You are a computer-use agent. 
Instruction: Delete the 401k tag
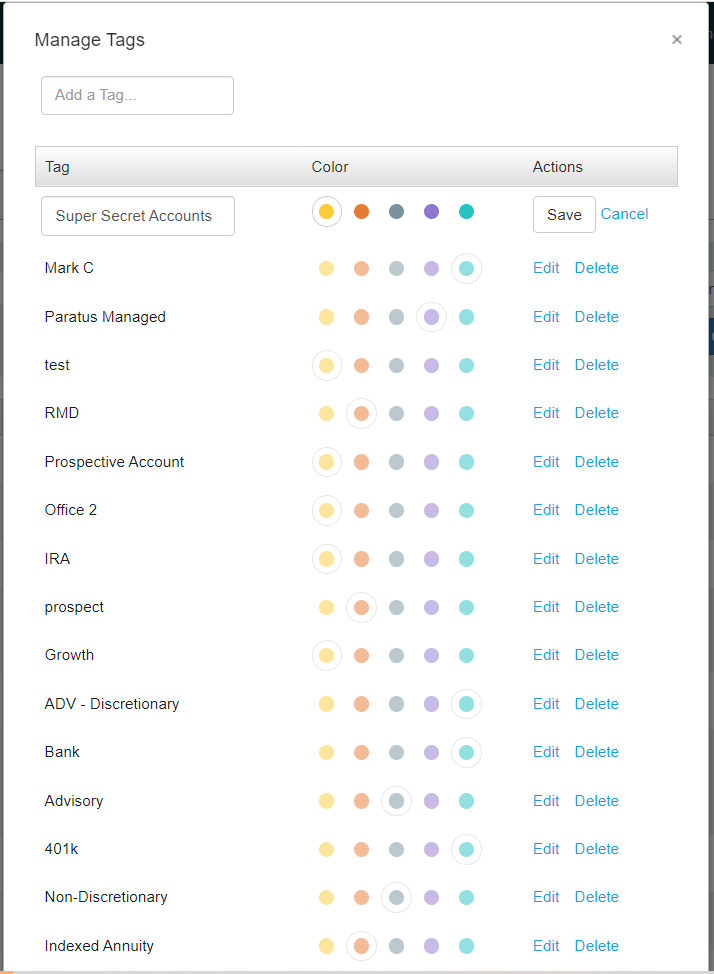[596, 849]
